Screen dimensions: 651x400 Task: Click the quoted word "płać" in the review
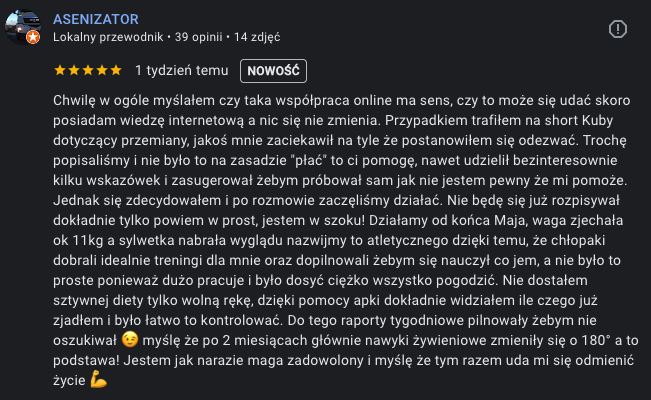click(306, 161)
